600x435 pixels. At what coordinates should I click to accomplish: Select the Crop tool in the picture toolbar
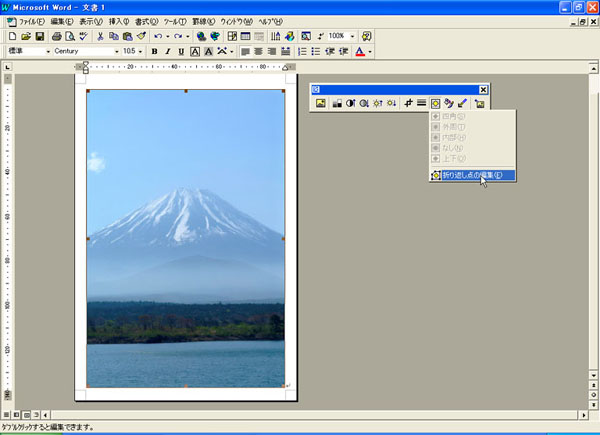point(409,103)
